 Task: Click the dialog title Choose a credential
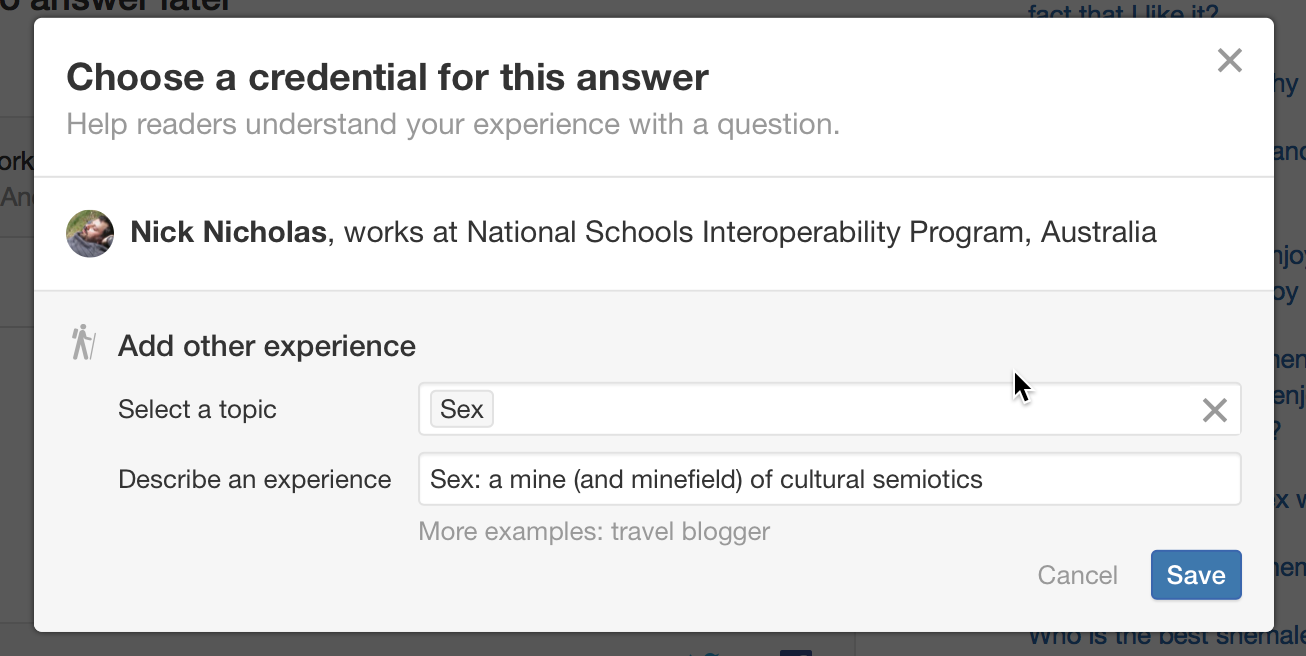pos(387,77)
